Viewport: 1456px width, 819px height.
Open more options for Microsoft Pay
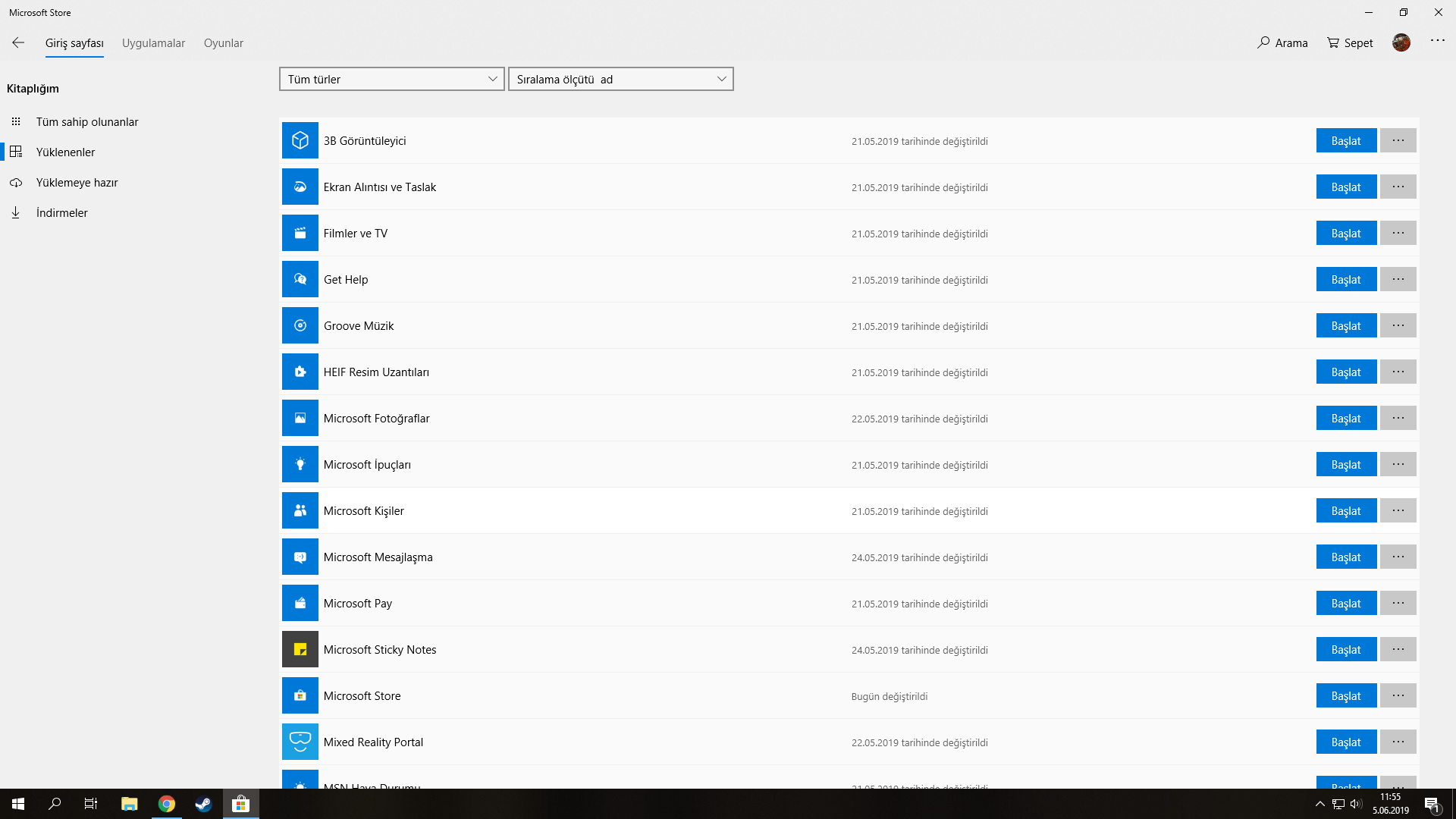[x=1398, y=604]
